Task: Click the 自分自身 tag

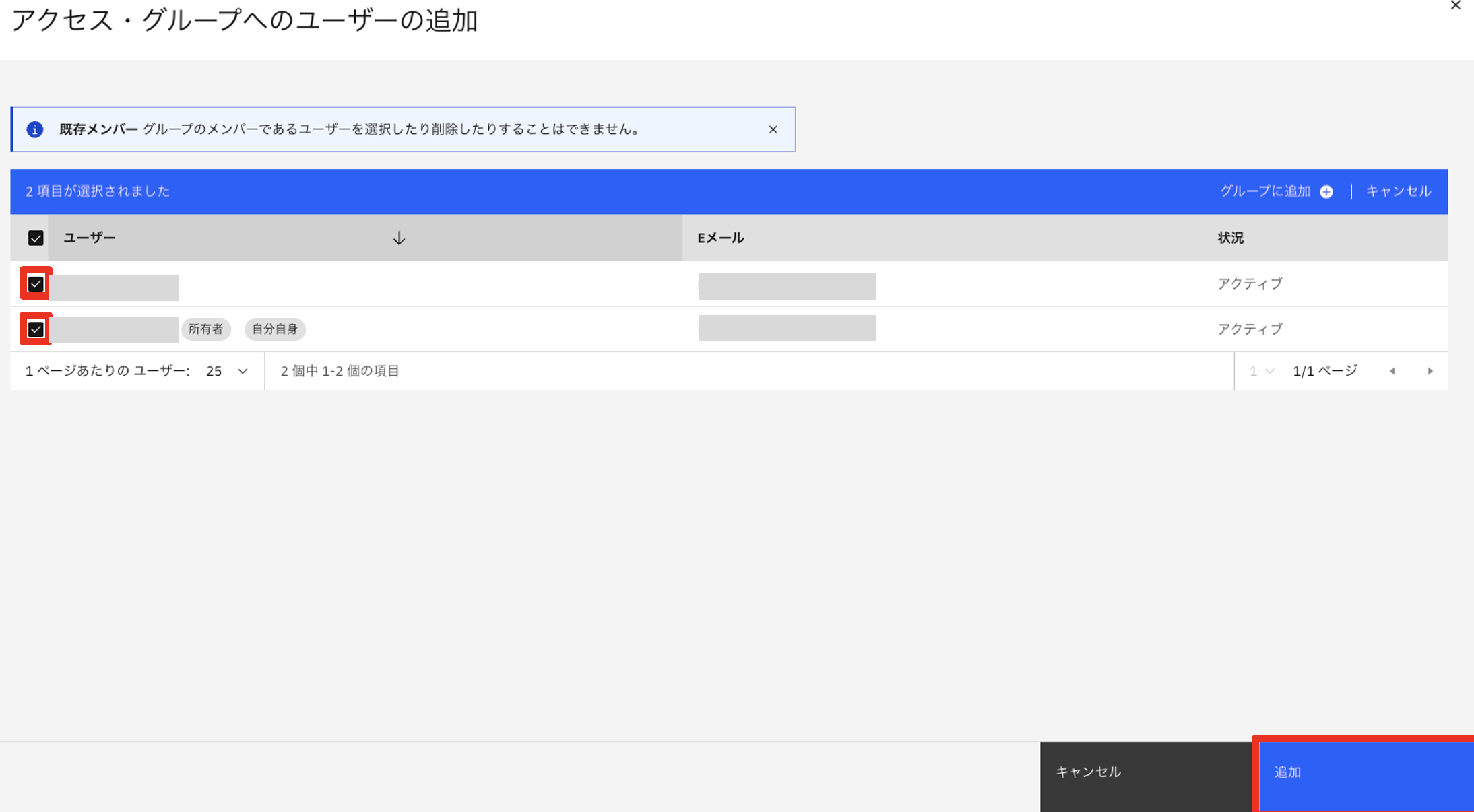Action: click(x=275, y=329)
